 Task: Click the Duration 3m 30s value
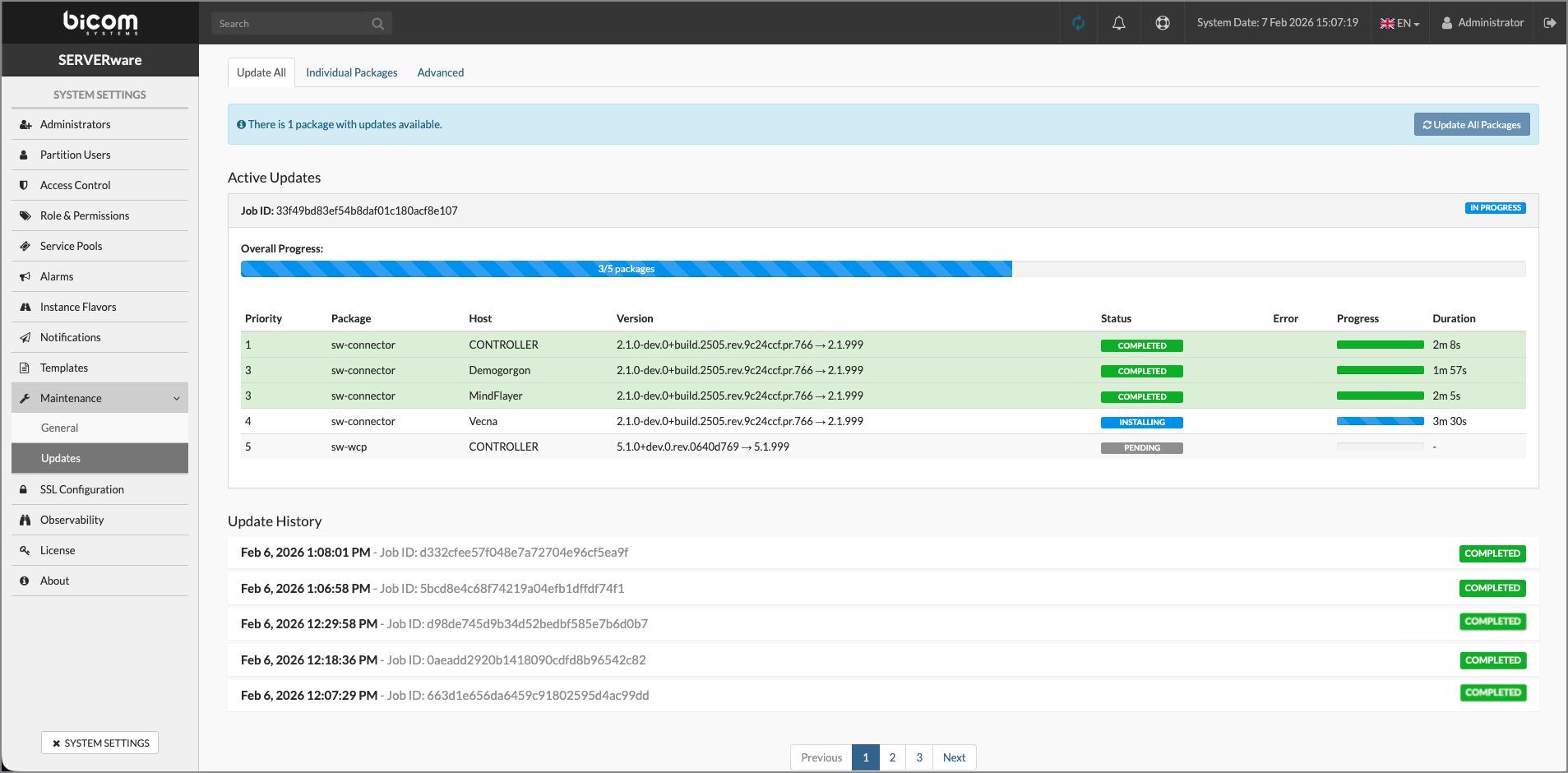point(1450,422)
